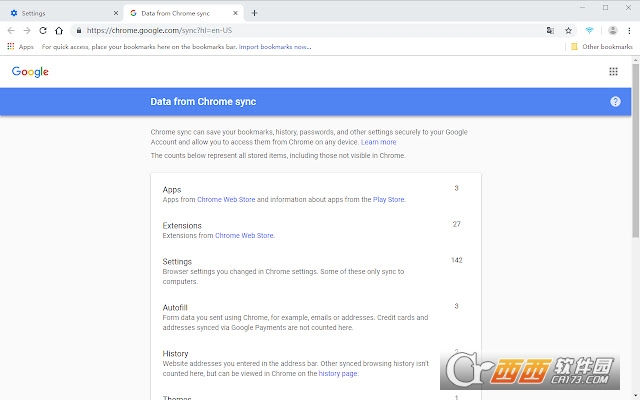Click the page vertical scrollbar thumb
Image resolution: width=640 pixels, height=400 pixels.
click(x=636, y=149)
